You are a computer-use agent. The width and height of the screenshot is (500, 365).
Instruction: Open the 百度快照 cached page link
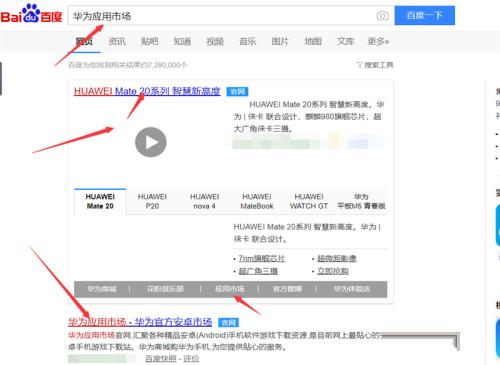[161, 359]
